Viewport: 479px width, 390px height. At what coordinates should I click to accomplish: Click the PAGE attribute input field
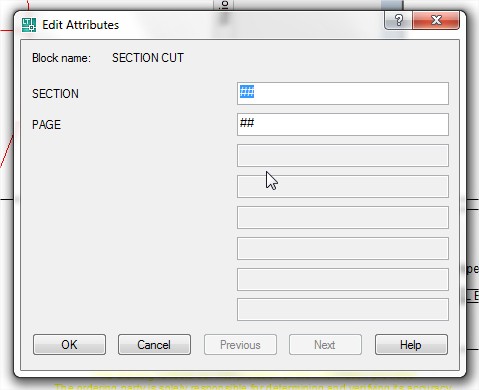343,124
